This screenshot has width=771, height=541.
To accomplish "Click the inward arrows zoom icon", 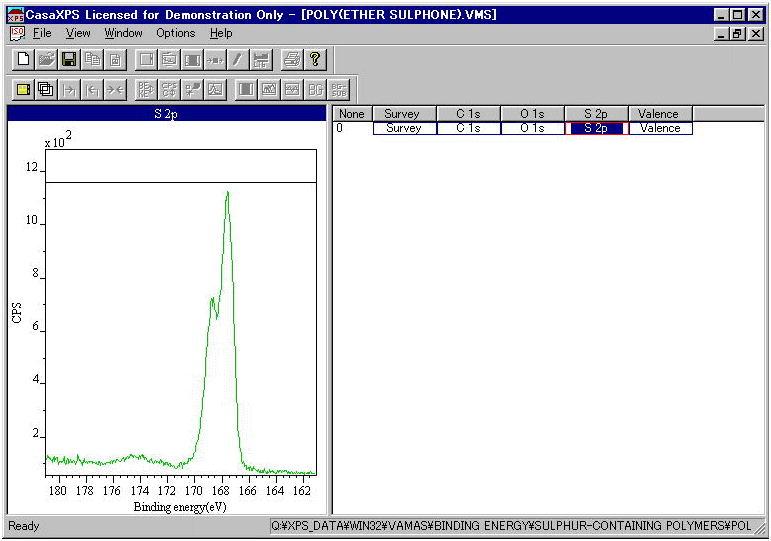I will pos(116,90).
